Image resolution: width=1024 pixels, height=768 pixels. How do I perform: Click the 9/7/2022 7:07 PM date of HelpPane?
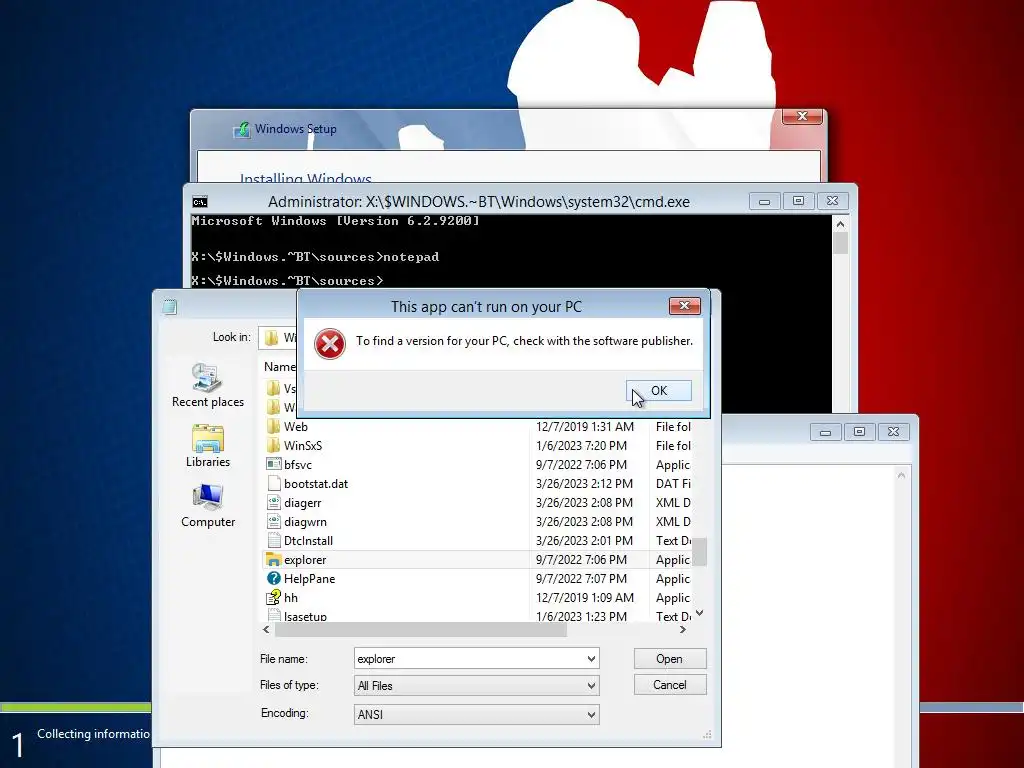(x=581, y=579)
